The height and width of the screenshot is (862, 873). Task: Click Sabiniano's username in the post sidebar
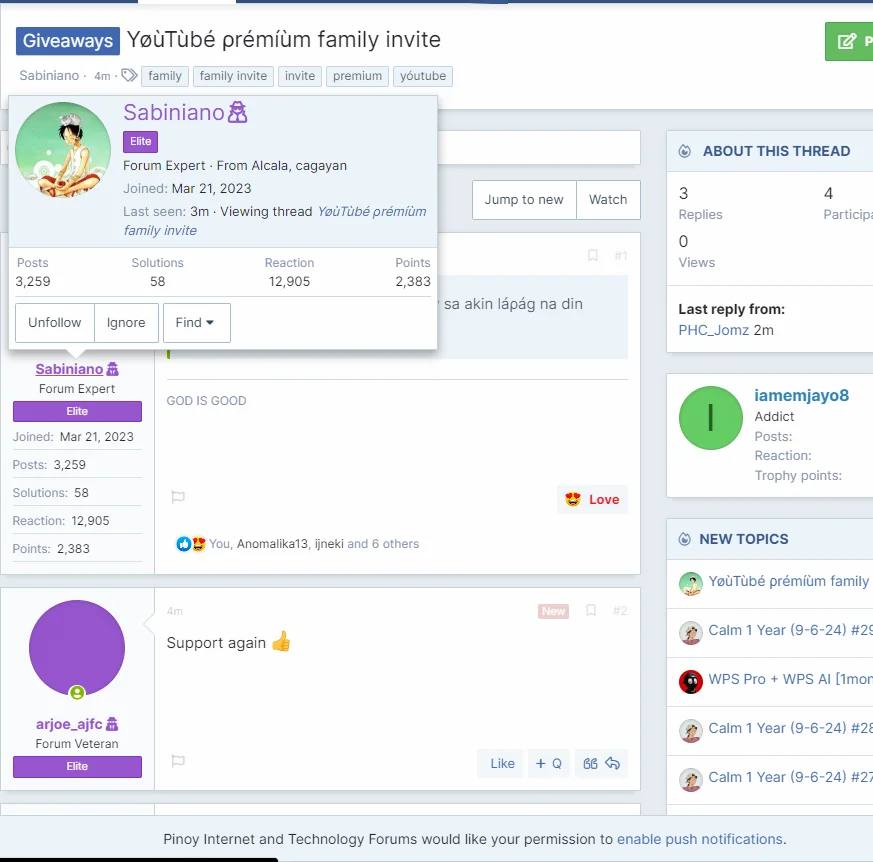point(69,369)
